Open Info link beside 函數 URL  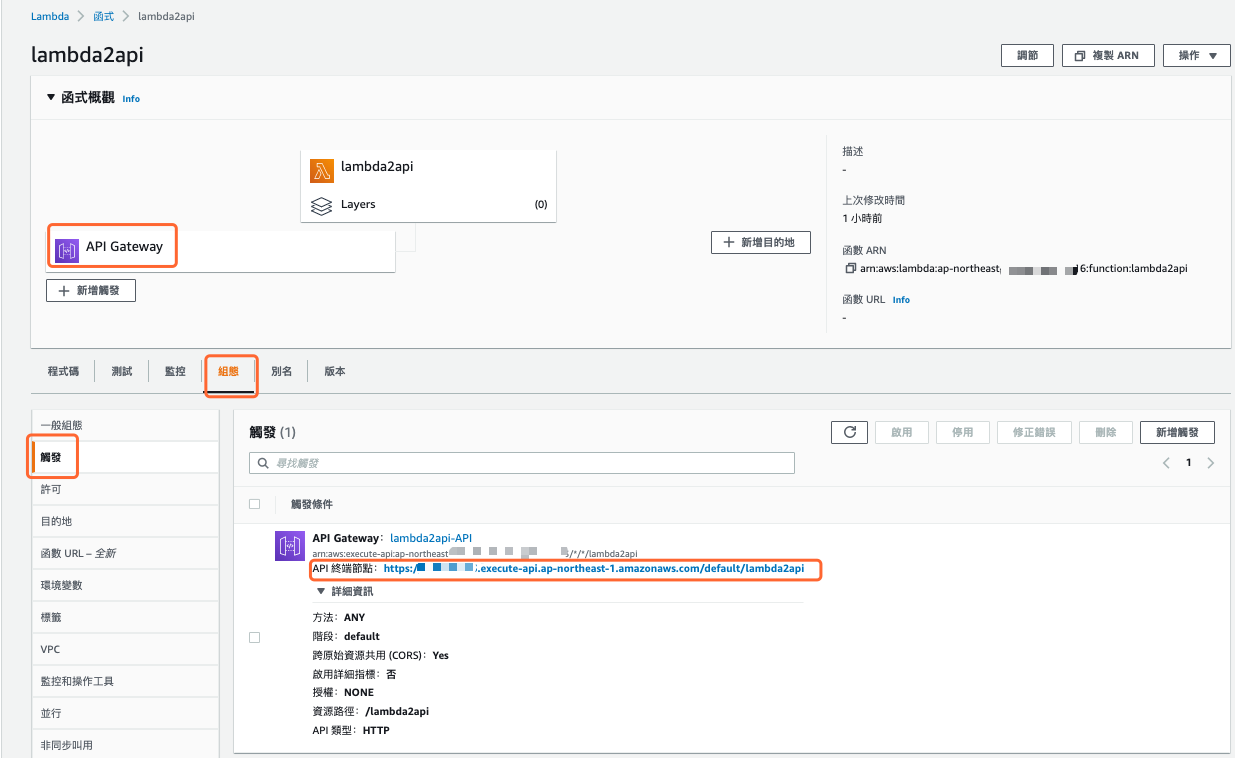[901, 300]
